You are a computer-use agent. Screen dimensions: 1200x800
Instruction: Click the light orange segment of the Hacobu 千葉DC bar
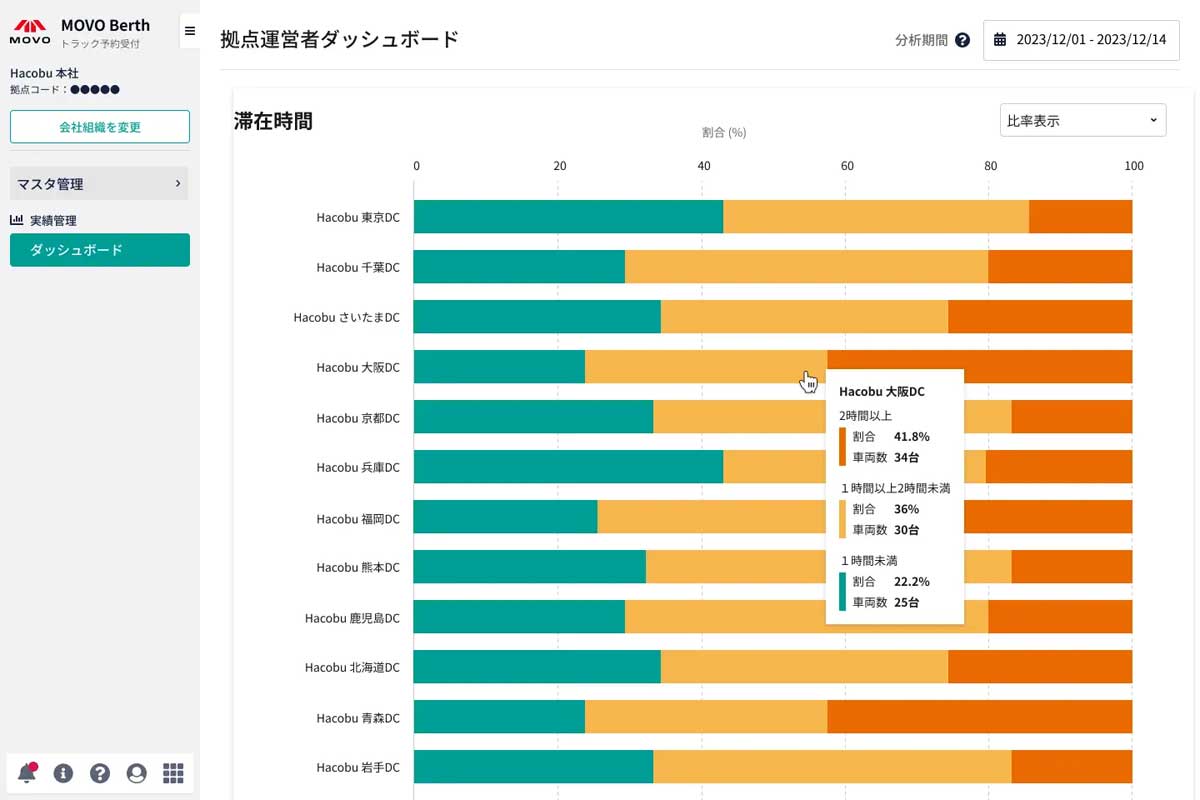point(807,267)
